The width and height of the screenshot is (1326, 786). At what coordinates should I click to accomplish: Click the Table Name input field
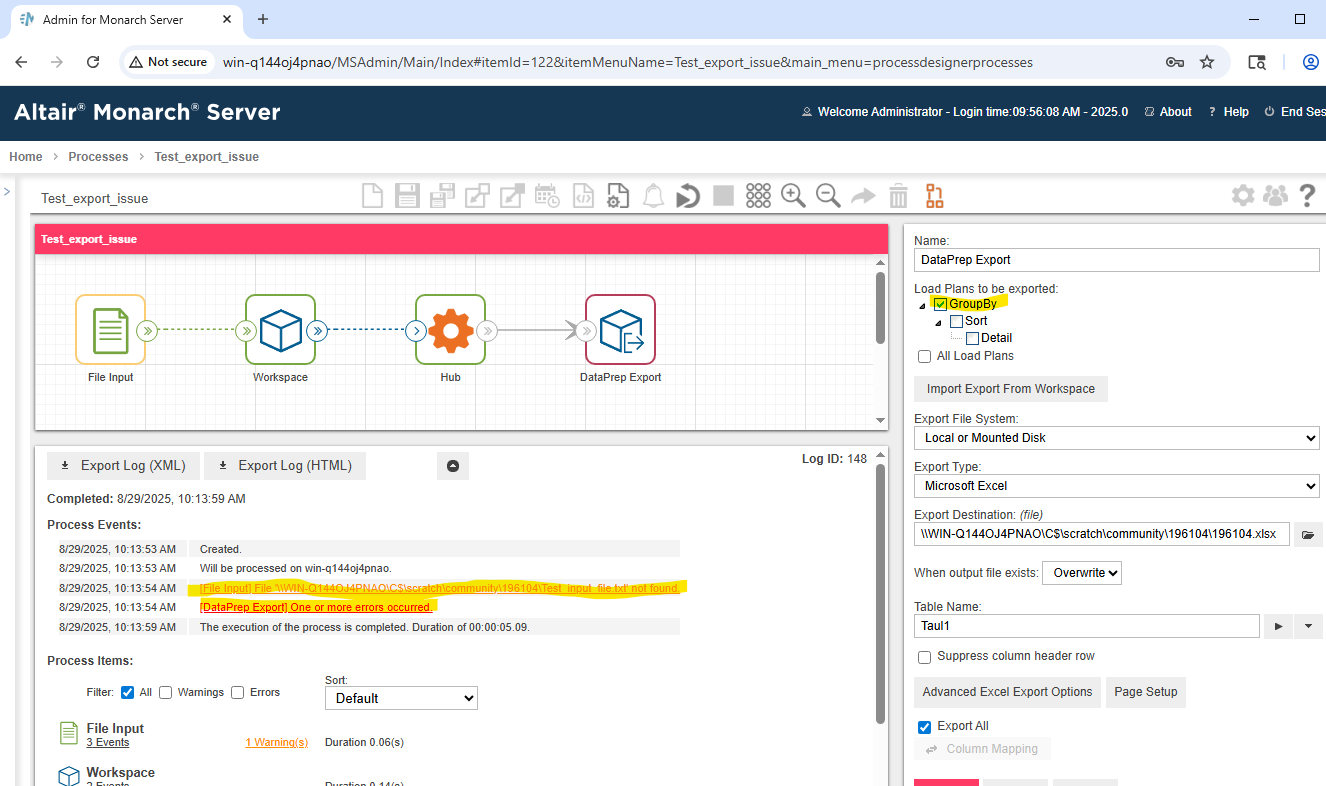tap(1086, 626)
